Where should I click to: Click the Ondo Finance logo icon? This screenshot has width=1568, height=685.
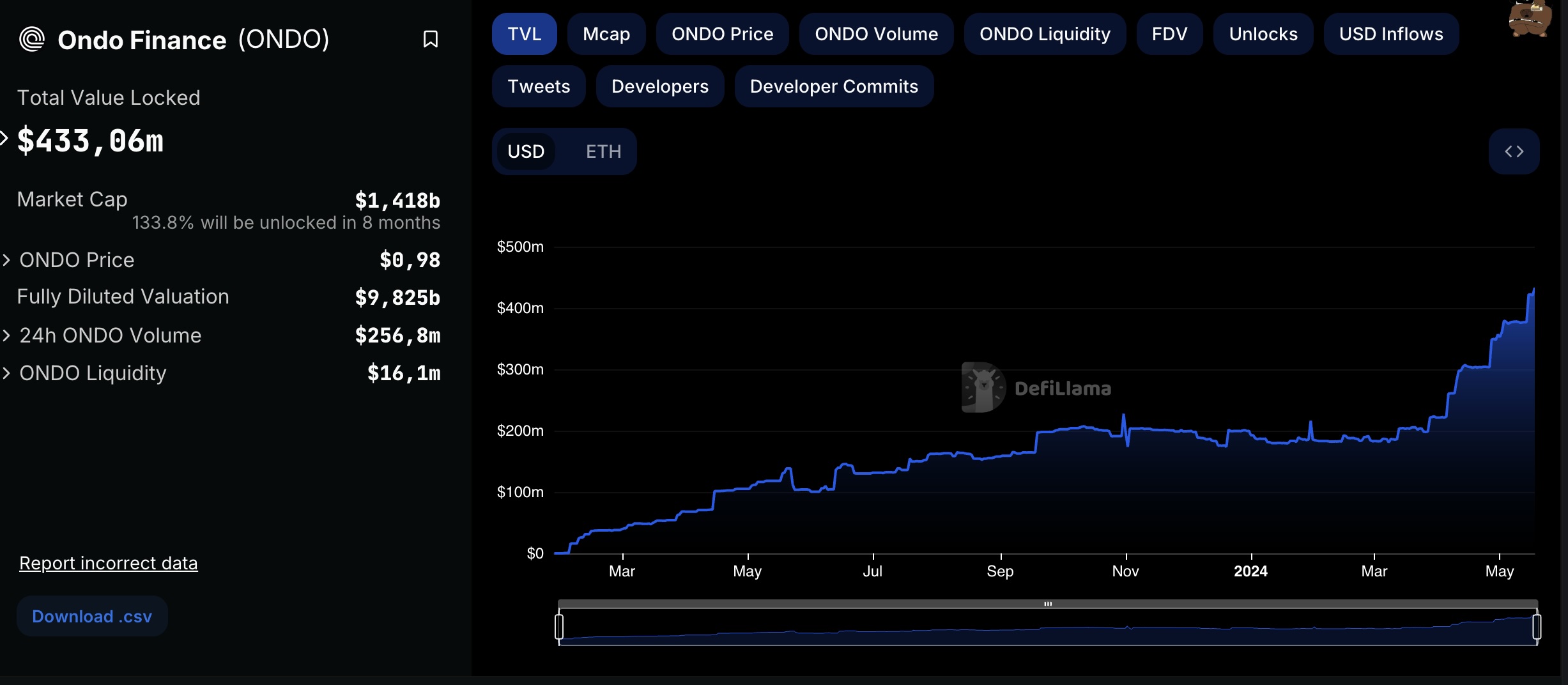click(32, 40)
